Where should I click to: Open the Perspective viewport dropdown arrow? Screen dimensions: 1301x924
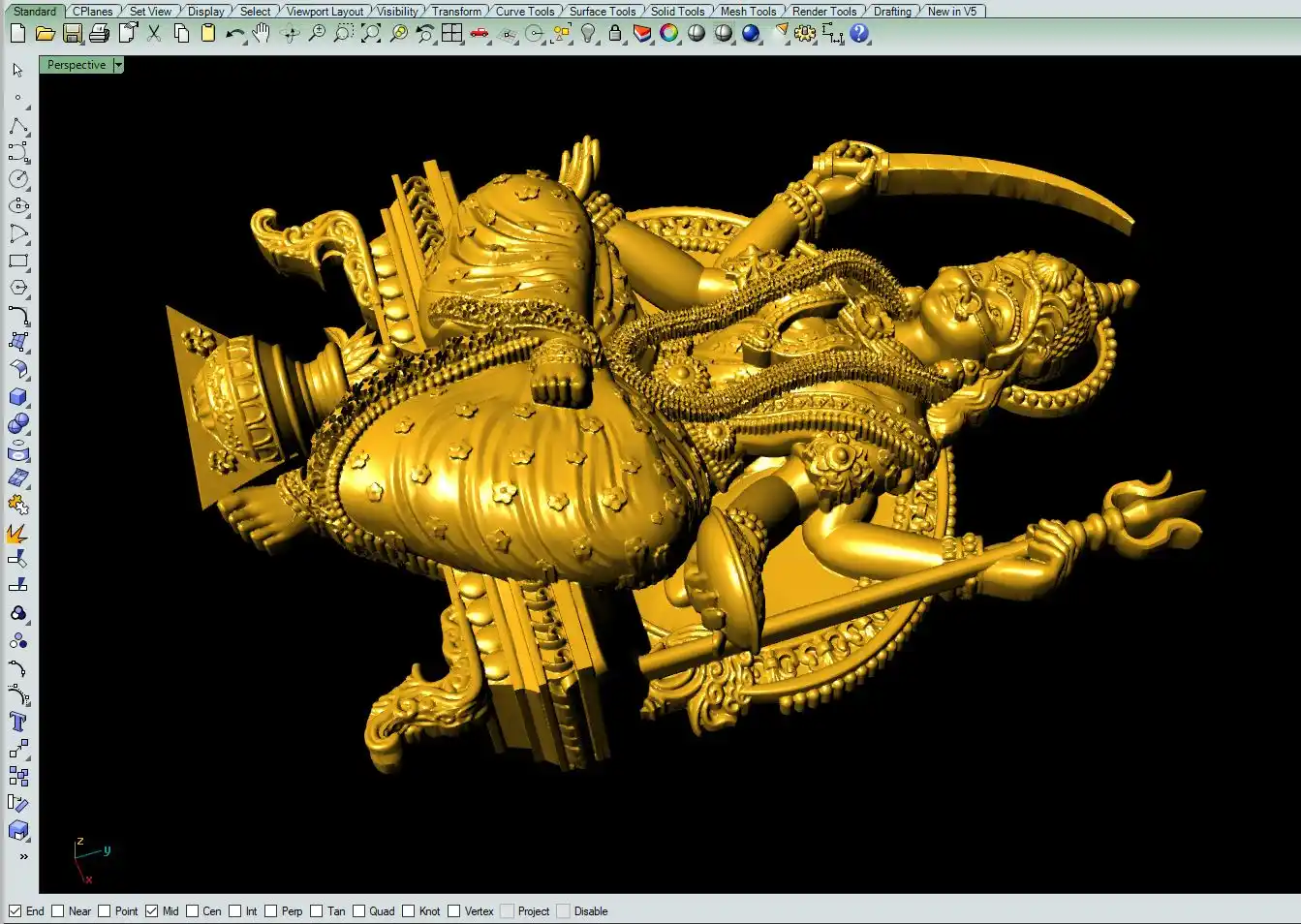118,65
